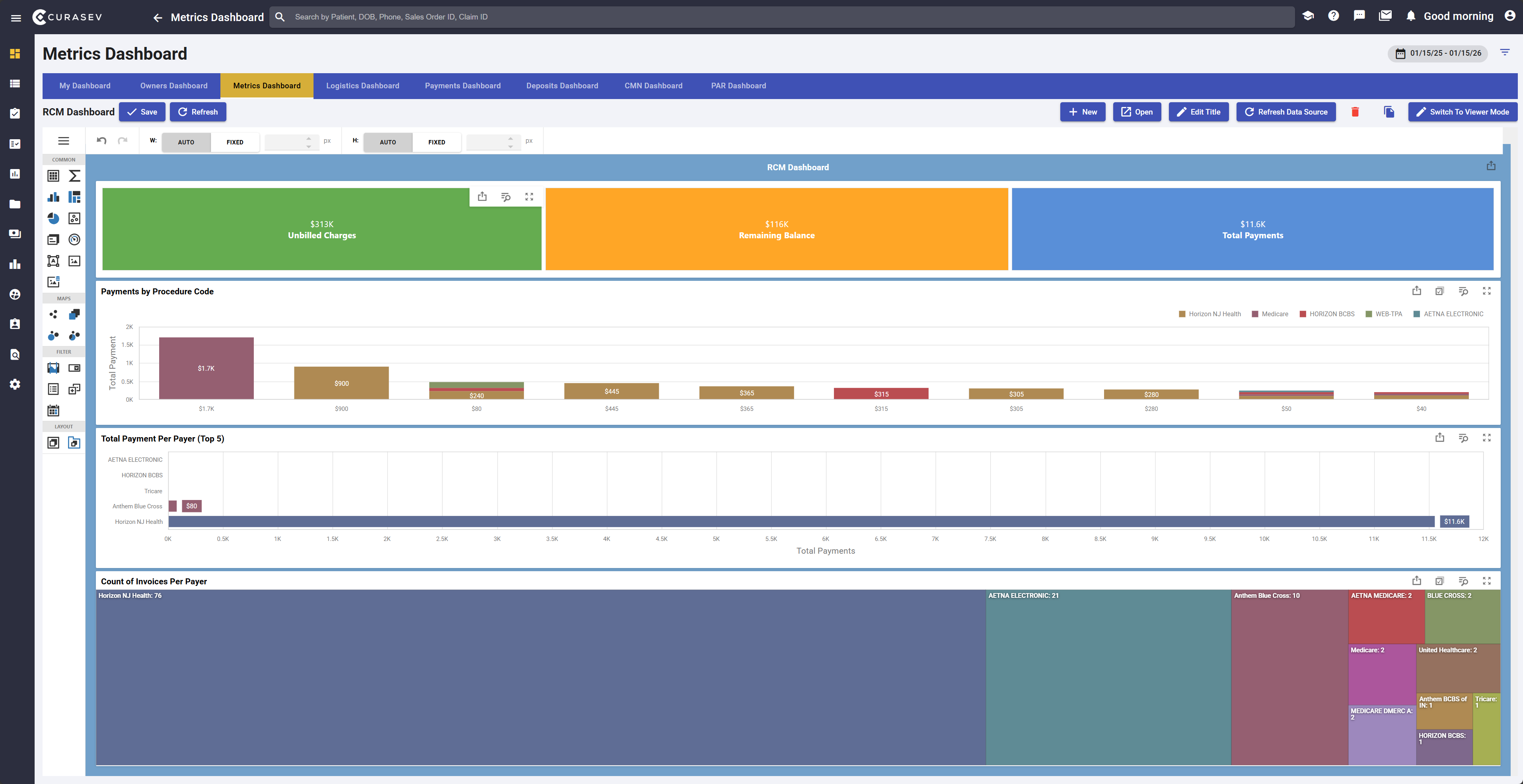Add a Treemap widget from toolbox
The image size is (1523, 784).
point(74,197)
